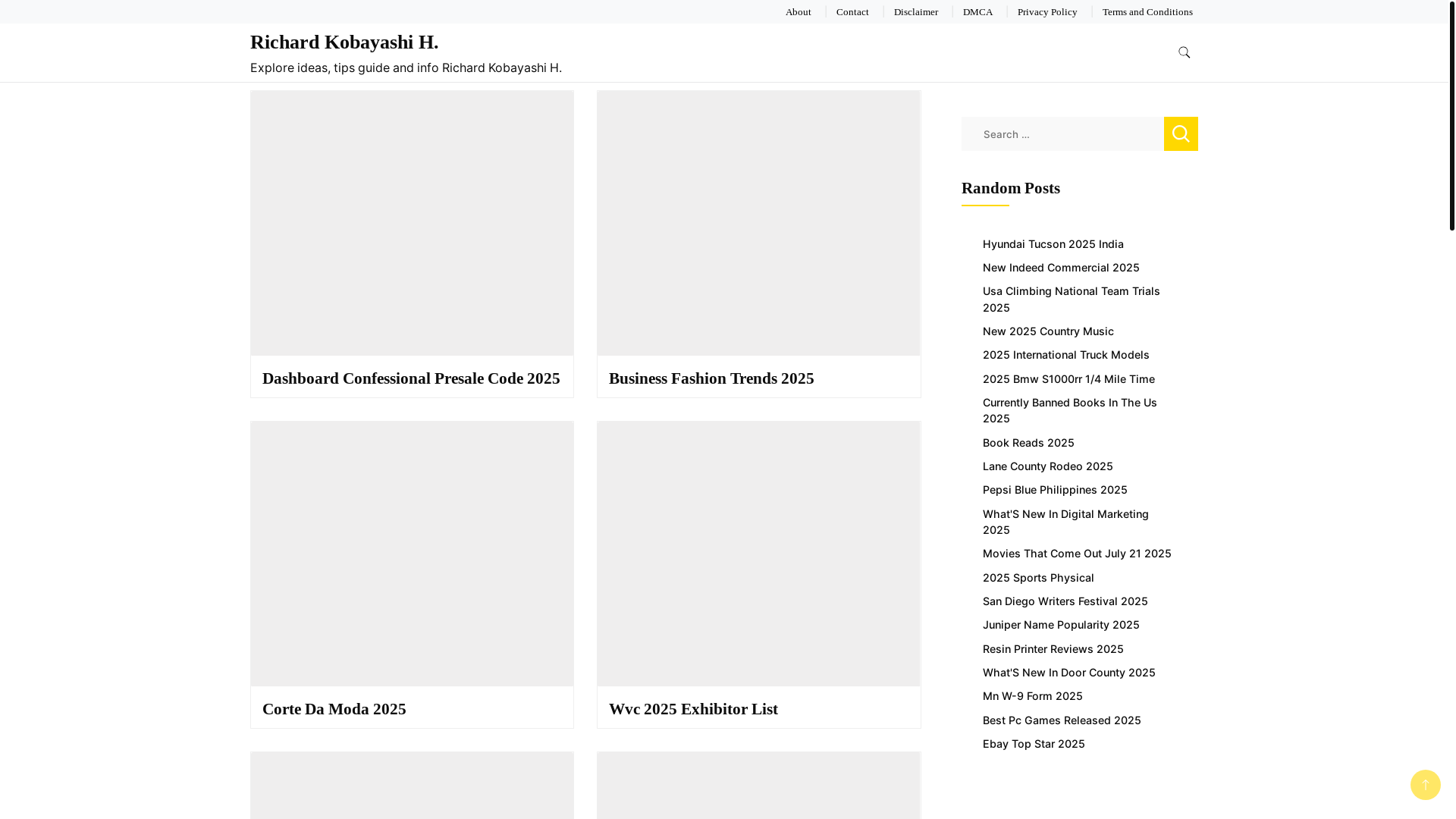Image resolution: width=1456 pixels, height=819 pixels.
Task: Open San Diego Writers Festival 2025
Action: pos(1065,601)
